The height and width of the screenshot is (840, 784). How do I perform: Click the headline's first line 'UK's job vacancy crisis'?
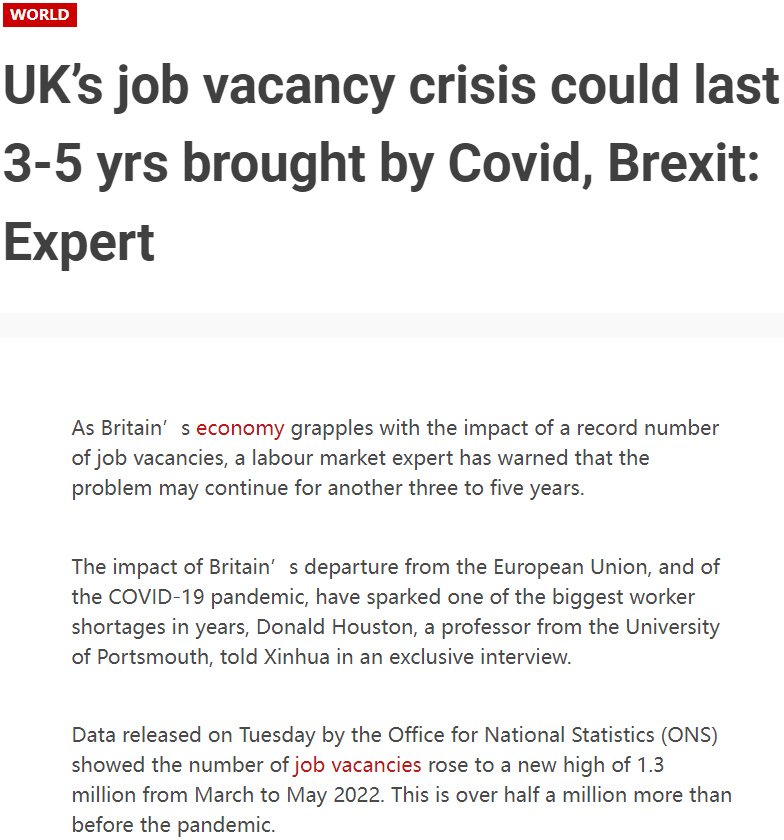270,86
